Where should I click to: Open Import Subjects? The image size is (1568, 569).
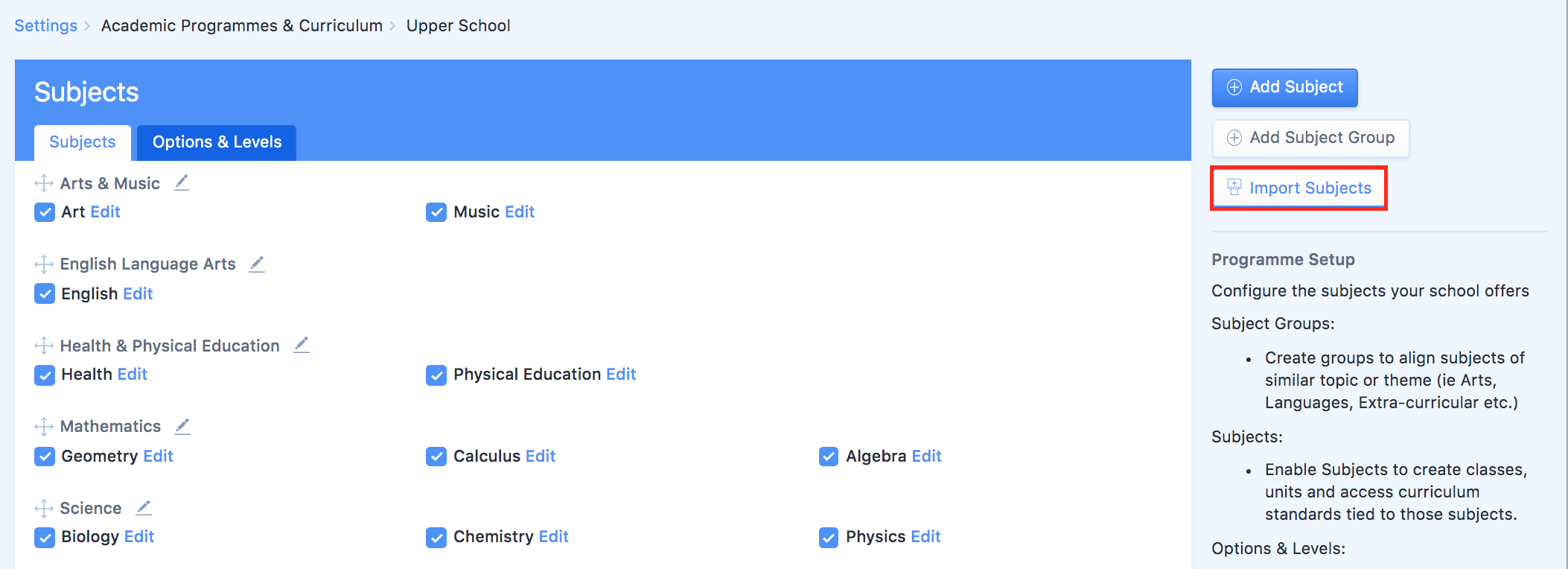(1299, 188)
